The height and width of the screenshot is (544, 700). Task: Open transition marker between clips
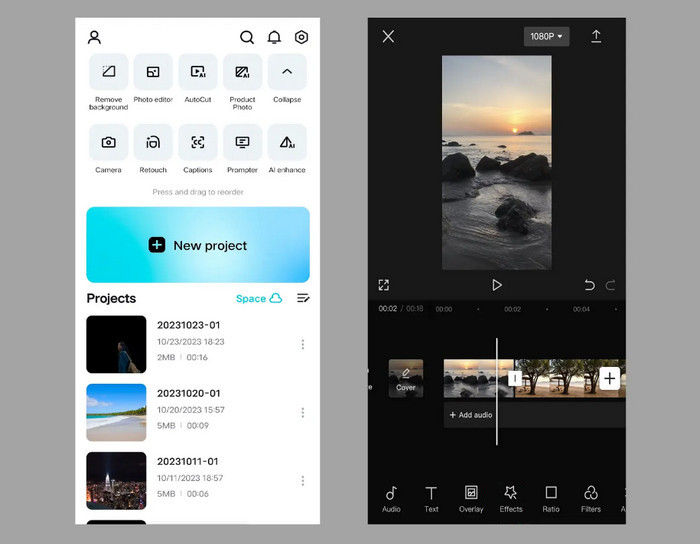pos(515,378)
